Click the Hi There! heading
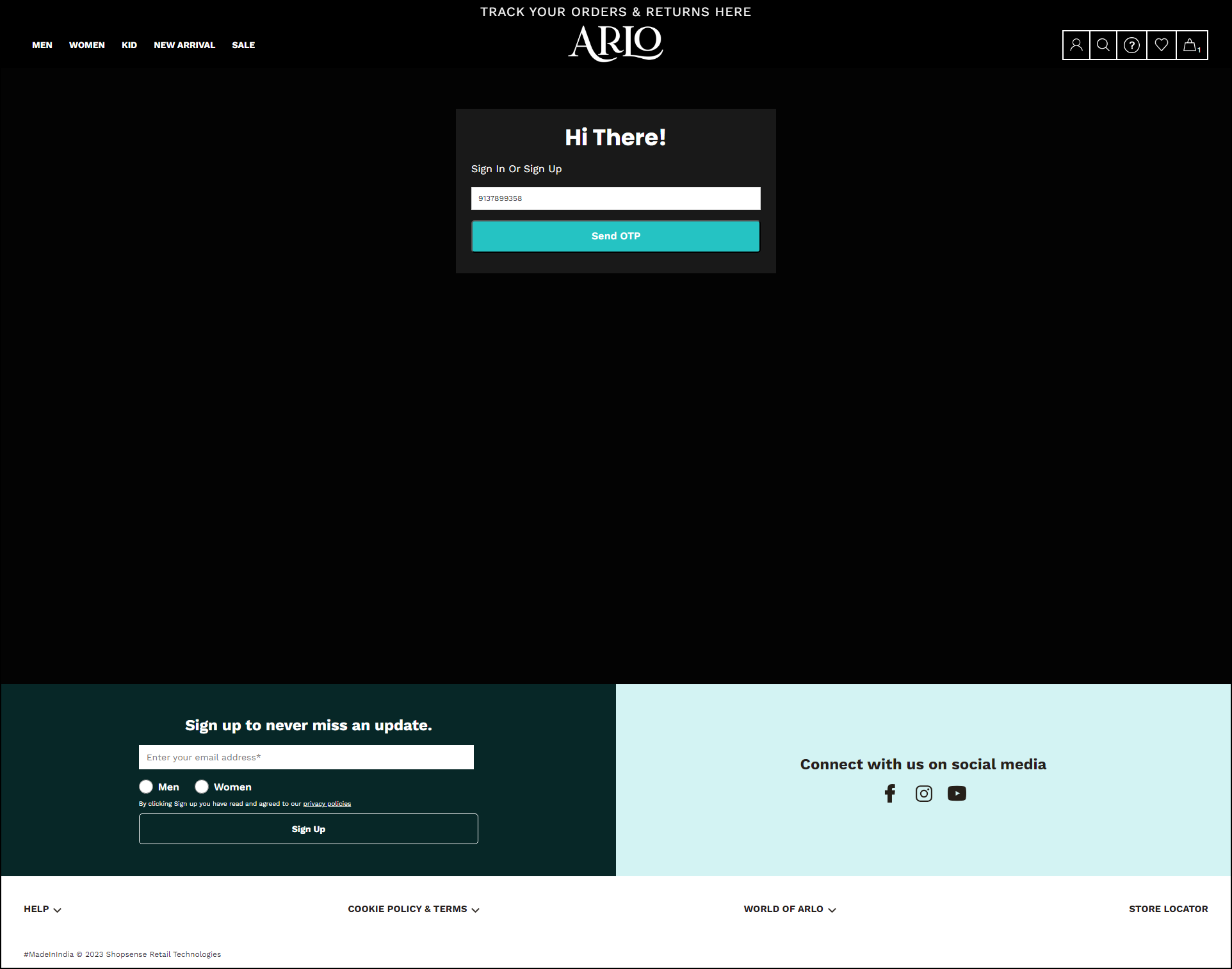The image size is (1232, 969). coord(616,137)
